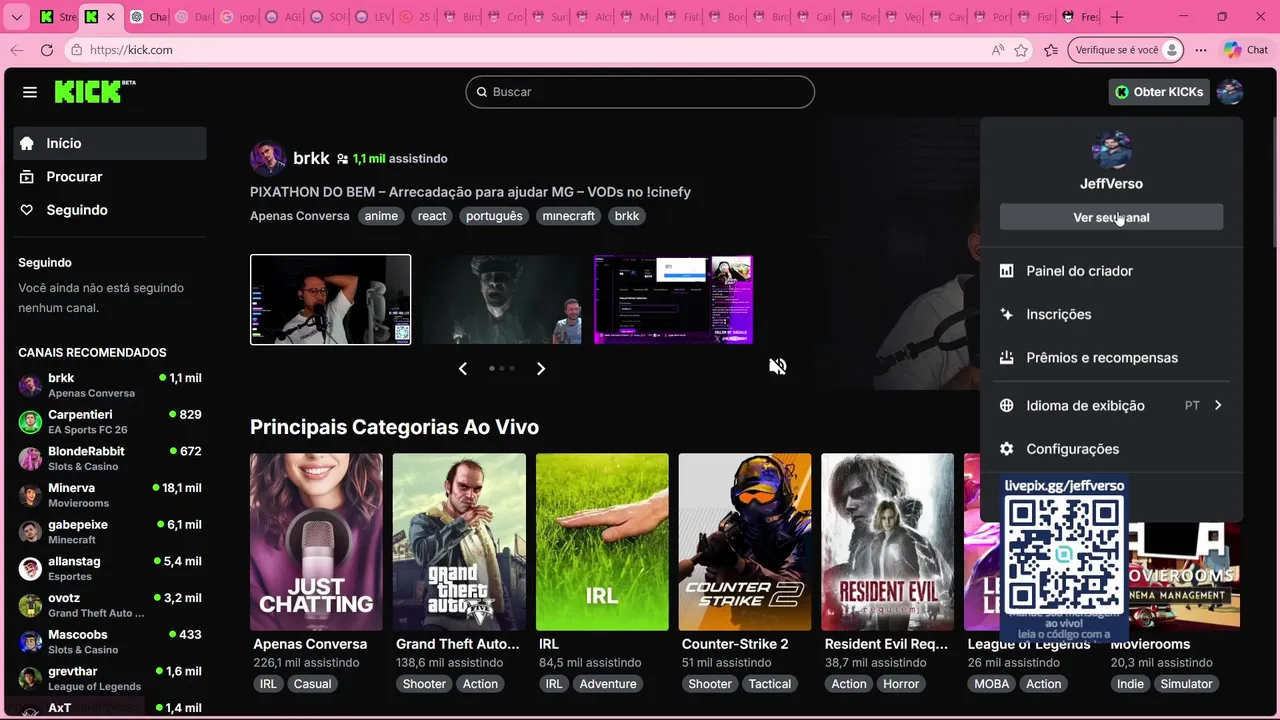Open the profile avatar in header
The width and height of the screenshot is (1280, 720).
tap(1229, 92)
